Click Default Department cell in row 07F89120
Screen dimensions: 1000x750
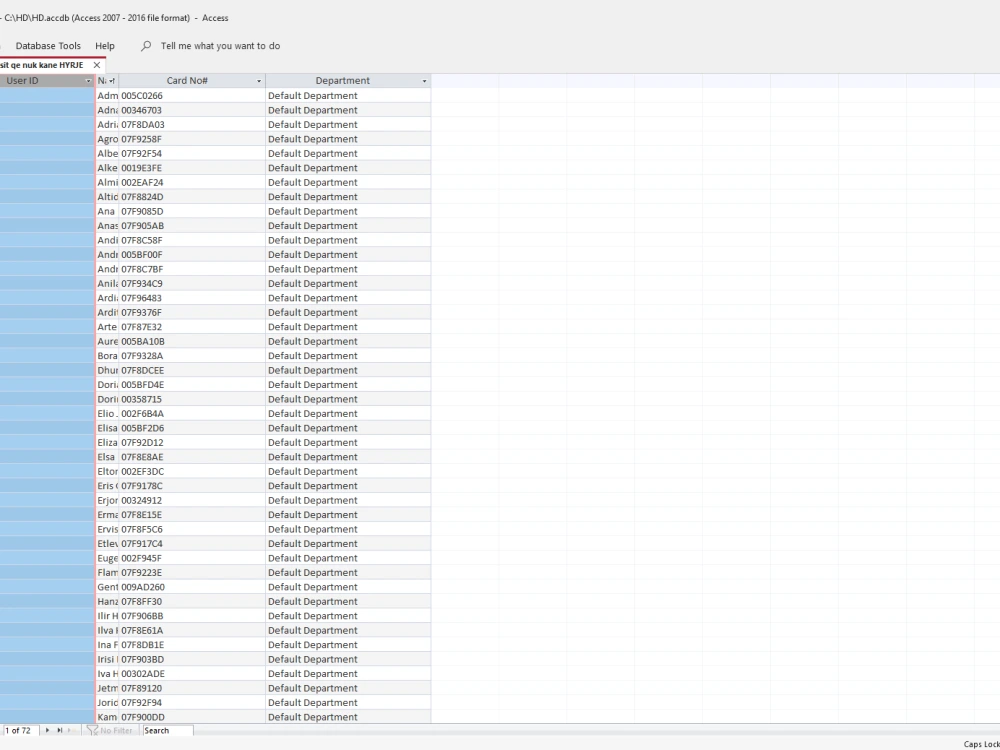(x=348, y=688)
